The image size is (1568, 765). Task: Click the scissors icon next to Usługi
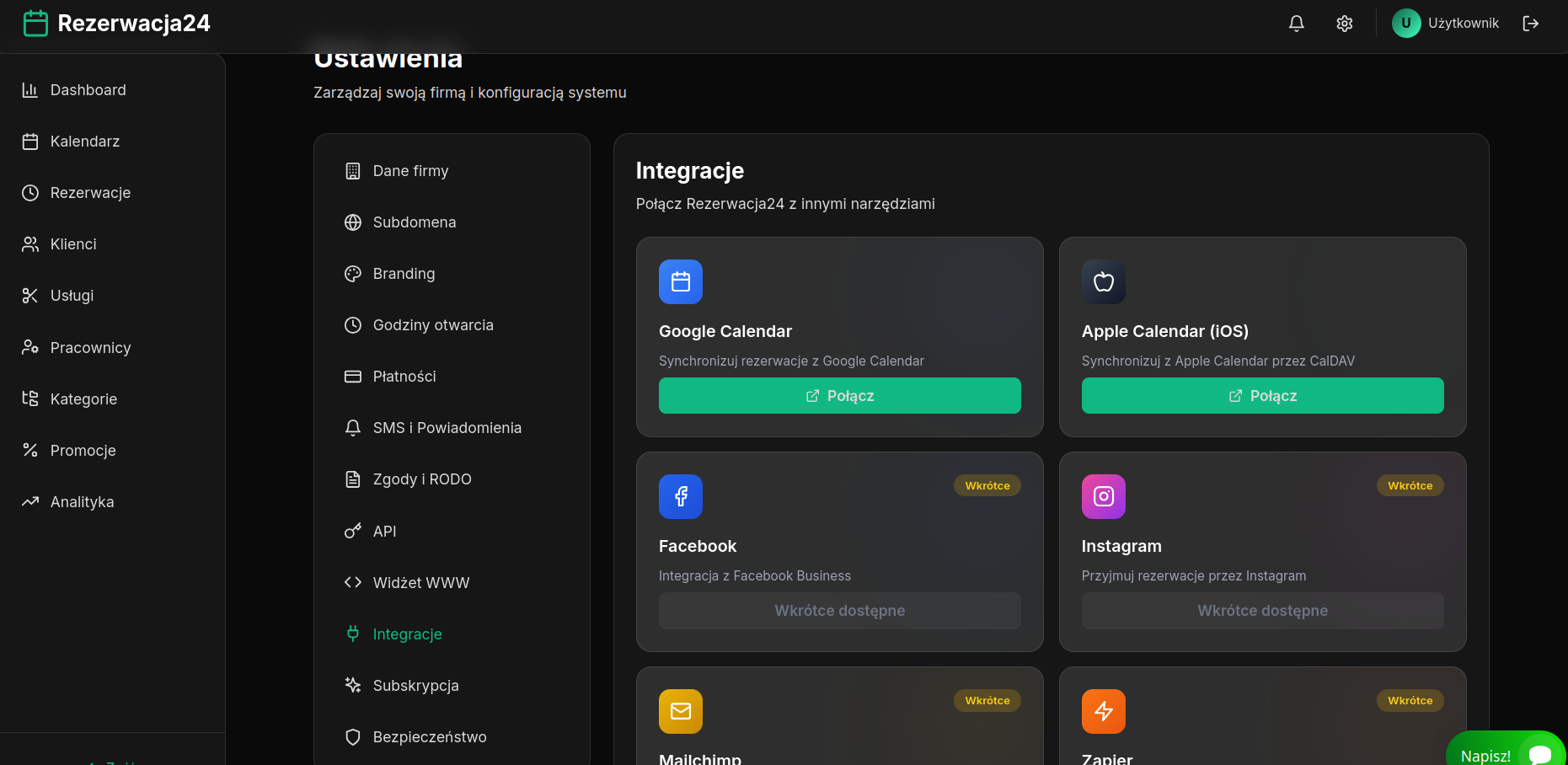[30, 295]
